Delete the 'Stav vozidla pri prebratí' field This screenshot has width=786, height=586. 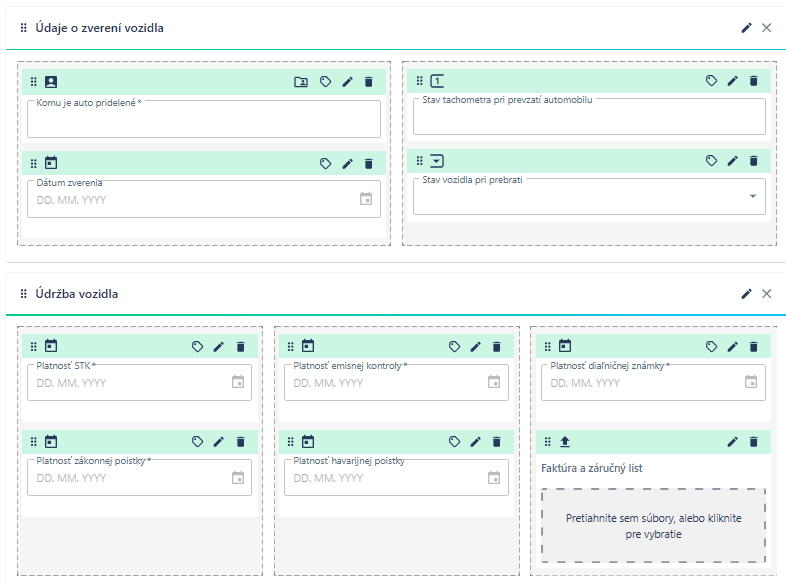[754, 160]
